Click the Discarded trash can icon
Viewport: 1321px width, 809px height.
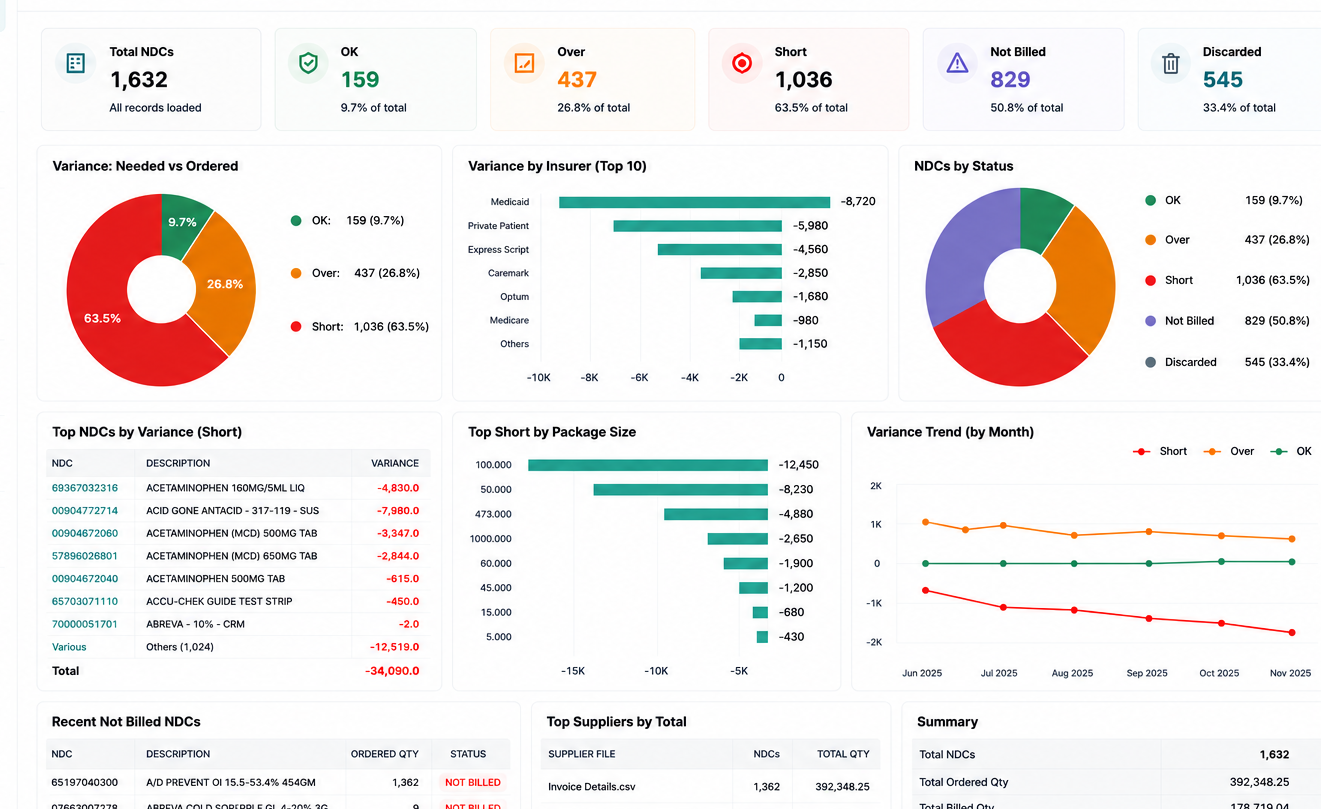1170,64
